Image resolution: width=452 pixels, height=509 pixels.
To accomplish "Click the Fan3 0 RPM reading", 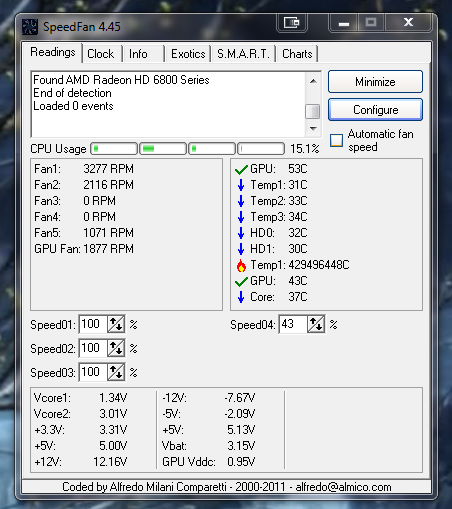I will click(75, 201).
